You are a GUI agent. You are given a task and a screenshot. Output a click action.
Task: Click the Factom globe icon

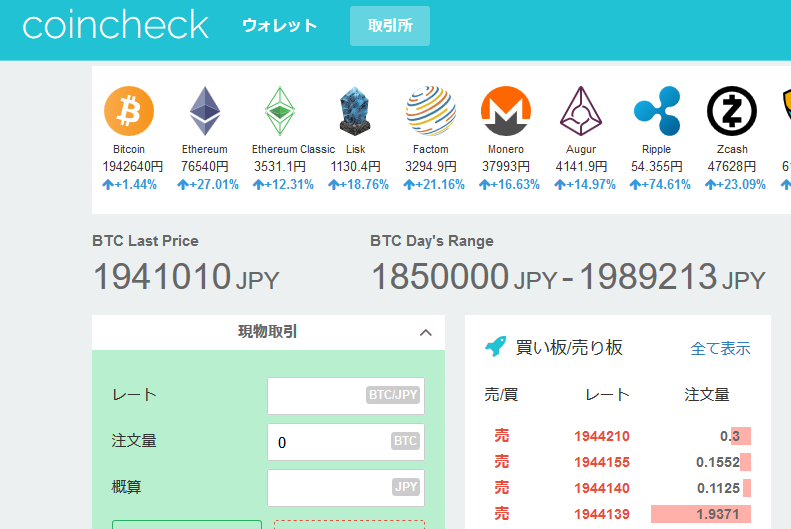pos(431,111)
